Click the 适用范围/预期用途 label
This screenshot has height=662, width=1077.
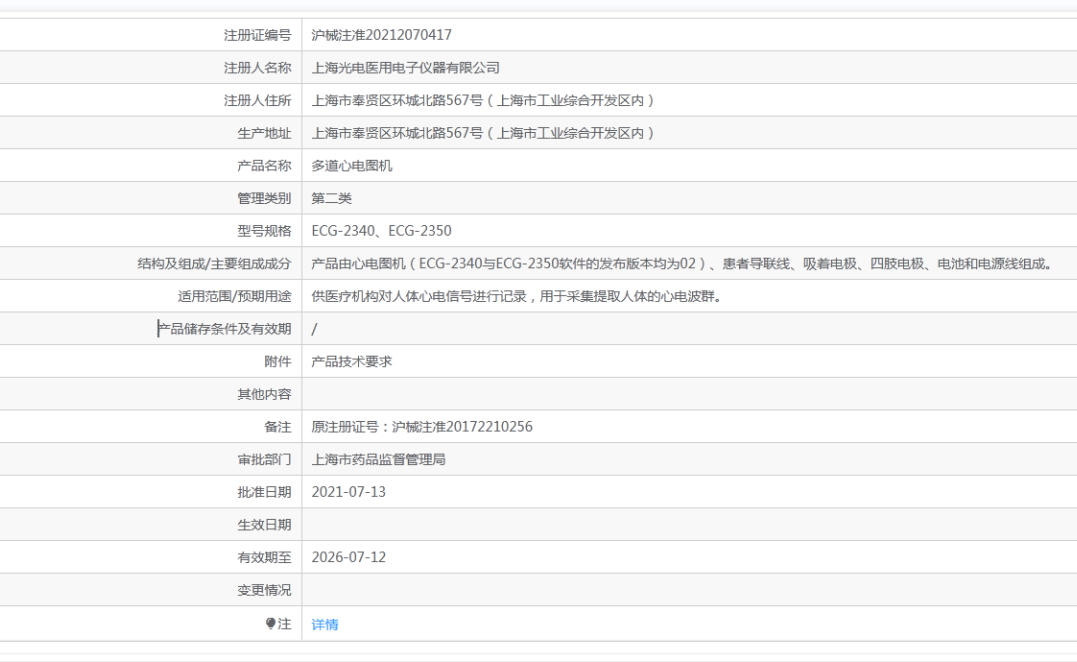pos(234,297)
